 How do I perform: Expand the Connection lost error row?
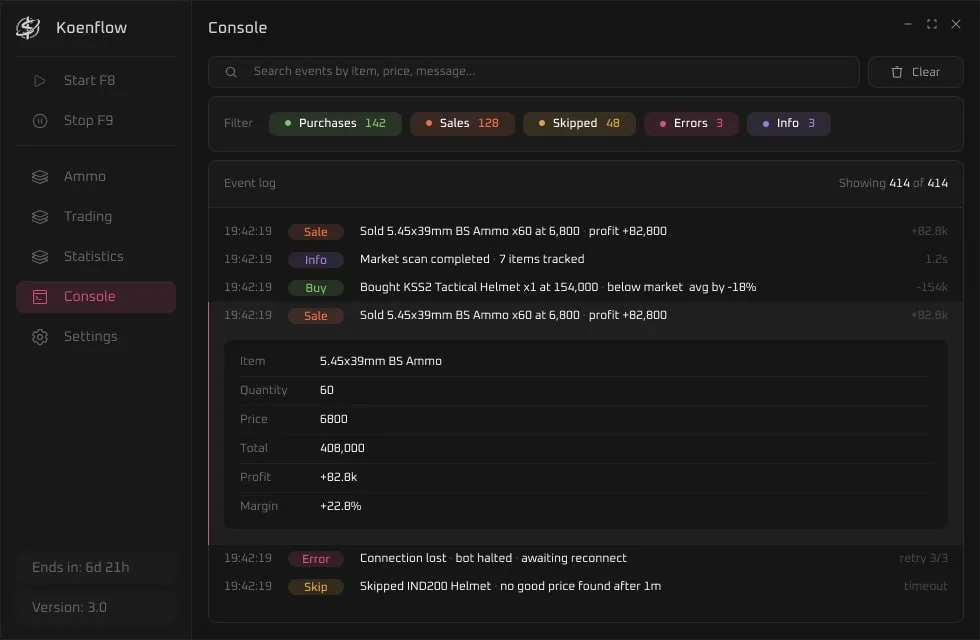point(586,559)
